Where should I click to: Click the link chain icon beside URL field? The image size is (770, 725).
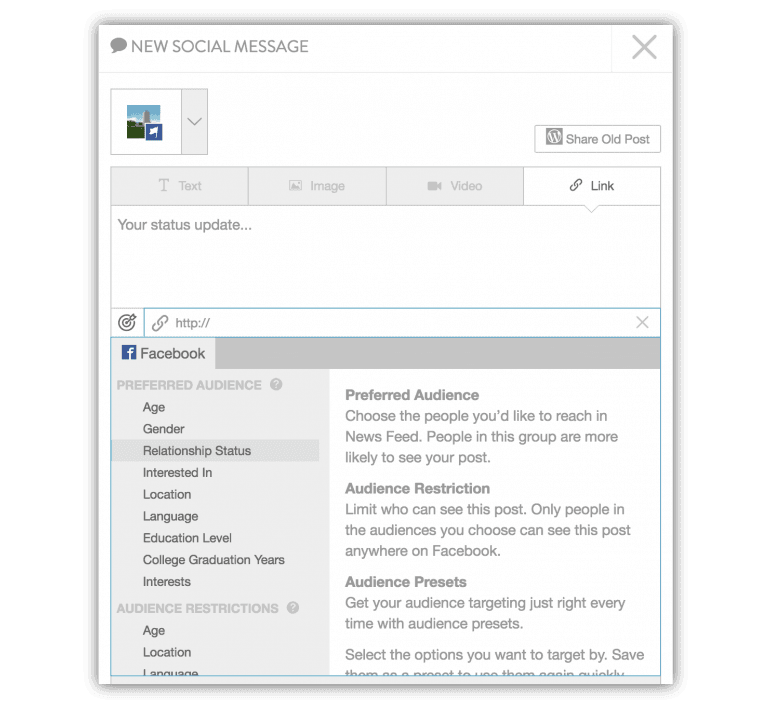160,323
